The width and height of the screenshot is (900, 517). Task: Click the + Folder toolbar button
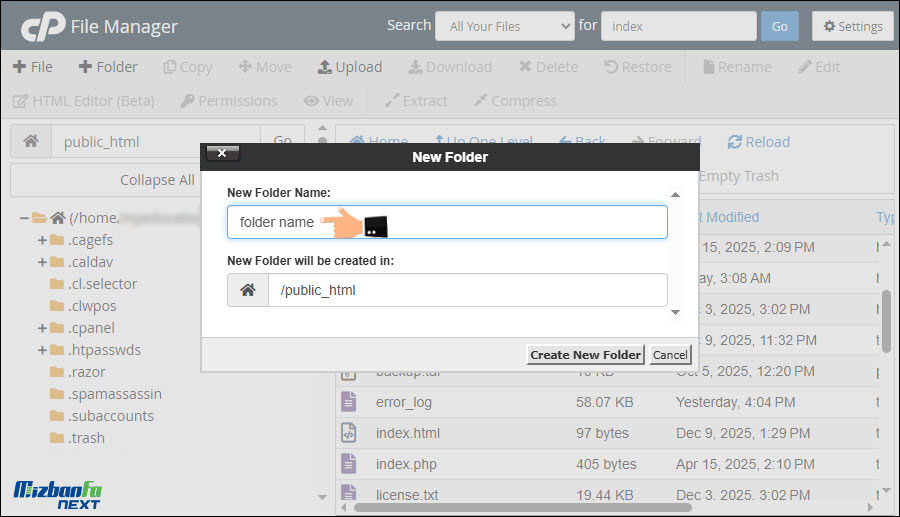[x=108, y=67]
